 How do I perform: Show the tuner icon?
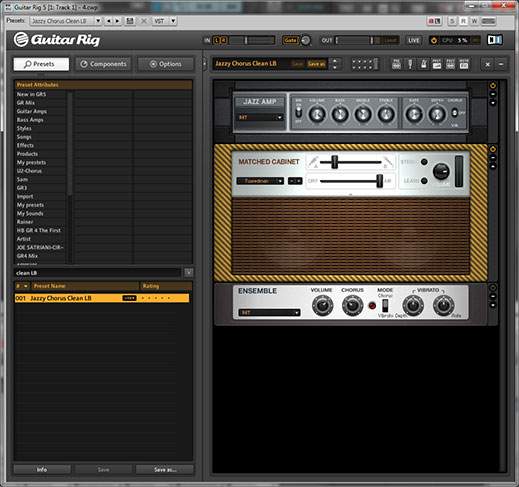click(x=410, y=64)
